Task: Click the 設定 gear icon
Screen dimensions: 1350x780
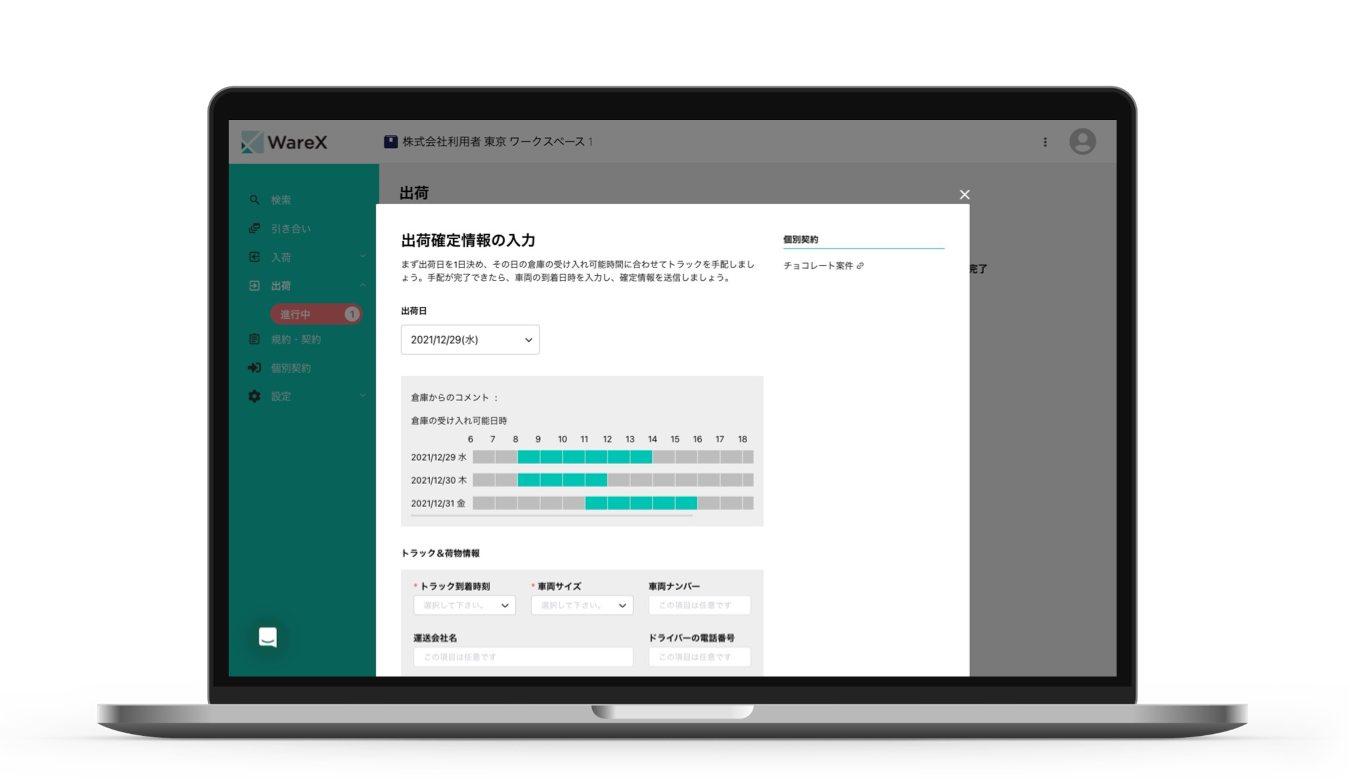Action: (254, 397)
